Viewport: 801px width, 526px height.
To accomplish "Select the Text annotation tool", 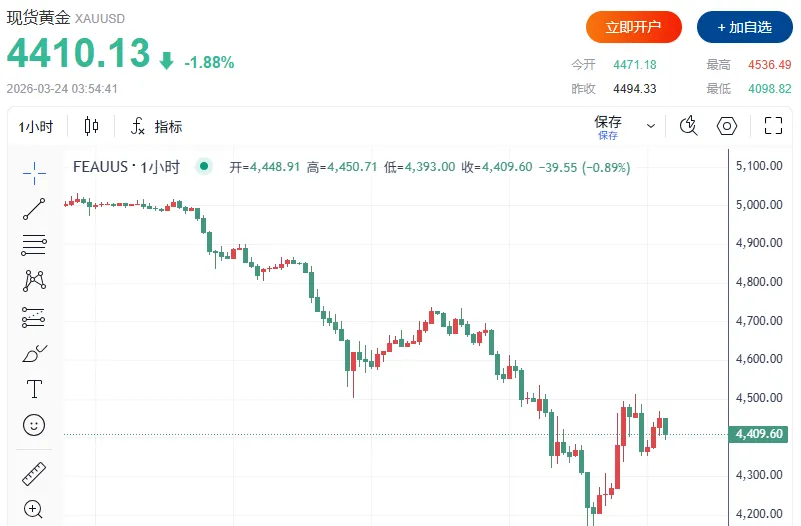I will pos(34,389).
